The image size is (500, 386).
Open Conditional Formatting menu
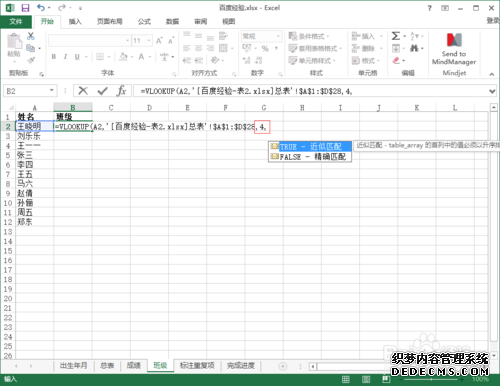point(309,36)
